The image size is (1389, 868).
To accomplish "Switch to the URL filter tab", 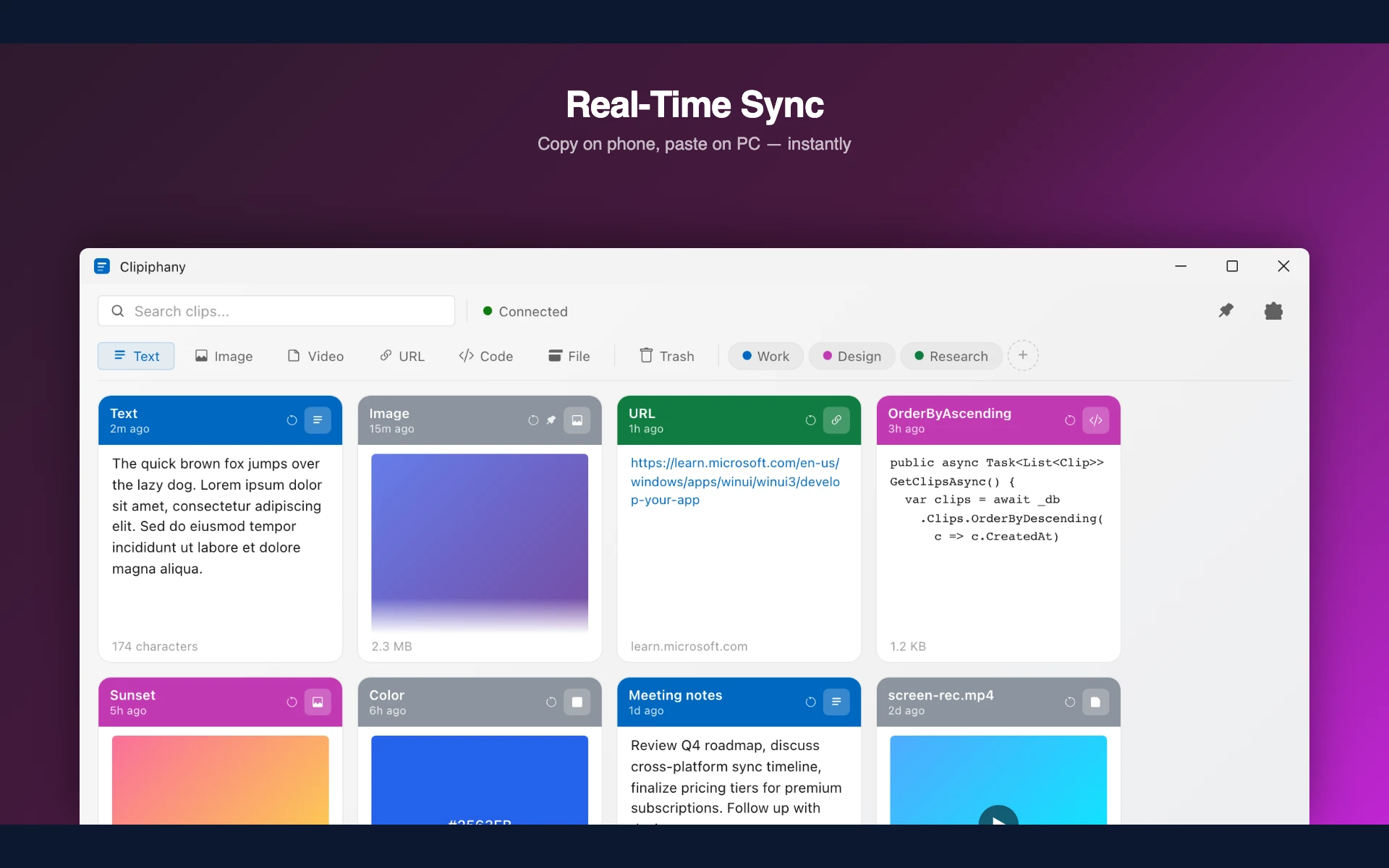I will pyautogui.click(x=402, y=356).
